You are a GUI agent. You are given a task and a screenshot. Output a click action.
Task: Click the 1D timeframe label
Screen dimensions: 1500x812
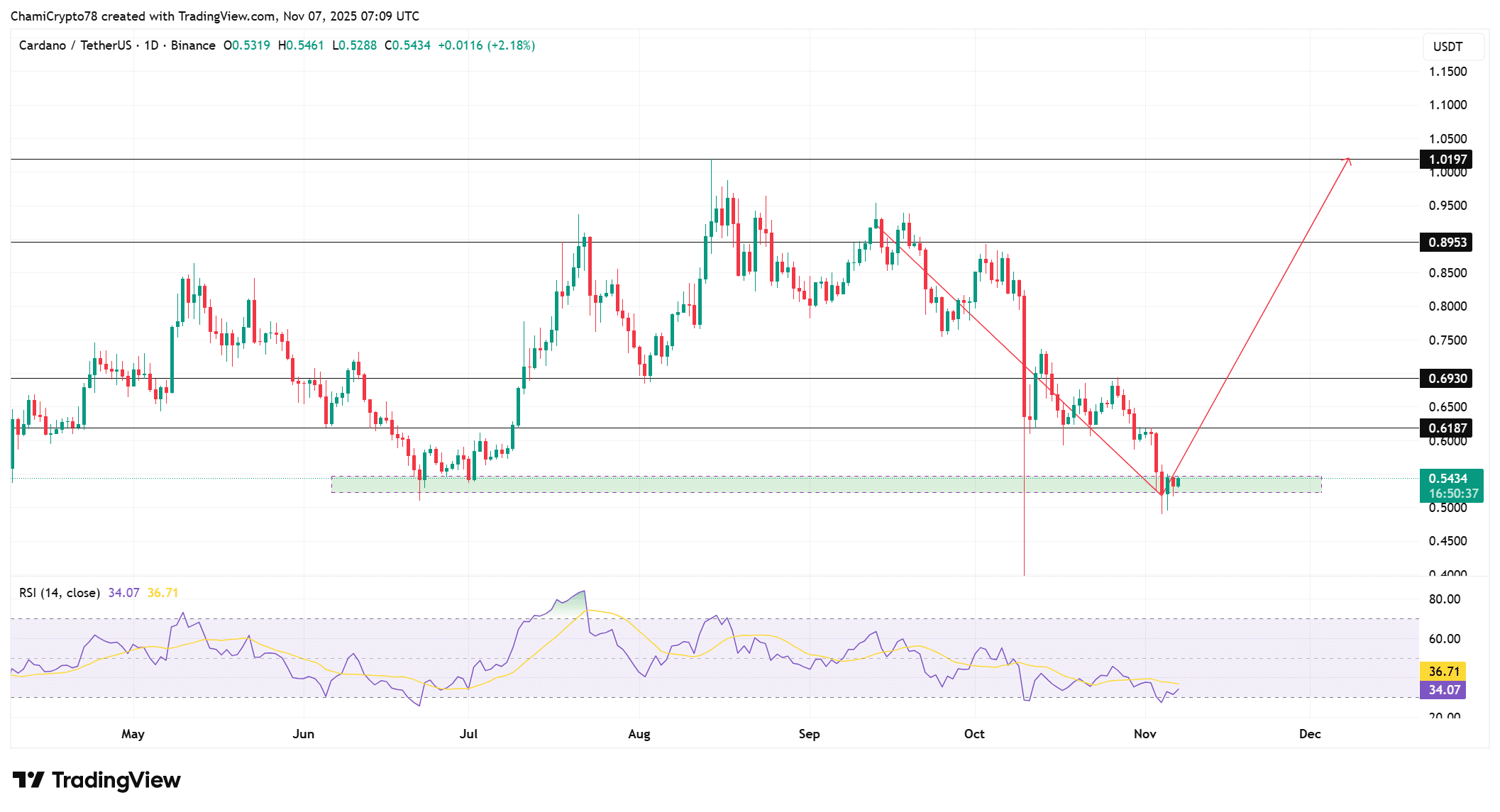pyautogui.click(x=150, y=45)
